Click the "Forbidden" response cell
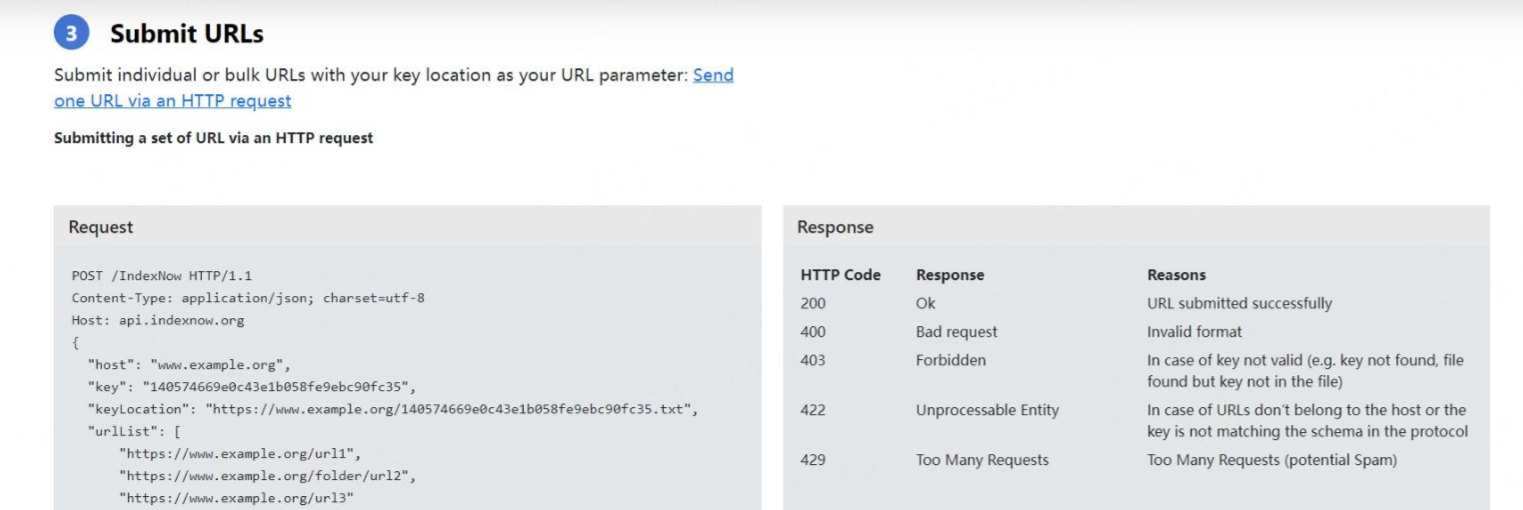Screen dimensions: 1523x510 [950, 360]
